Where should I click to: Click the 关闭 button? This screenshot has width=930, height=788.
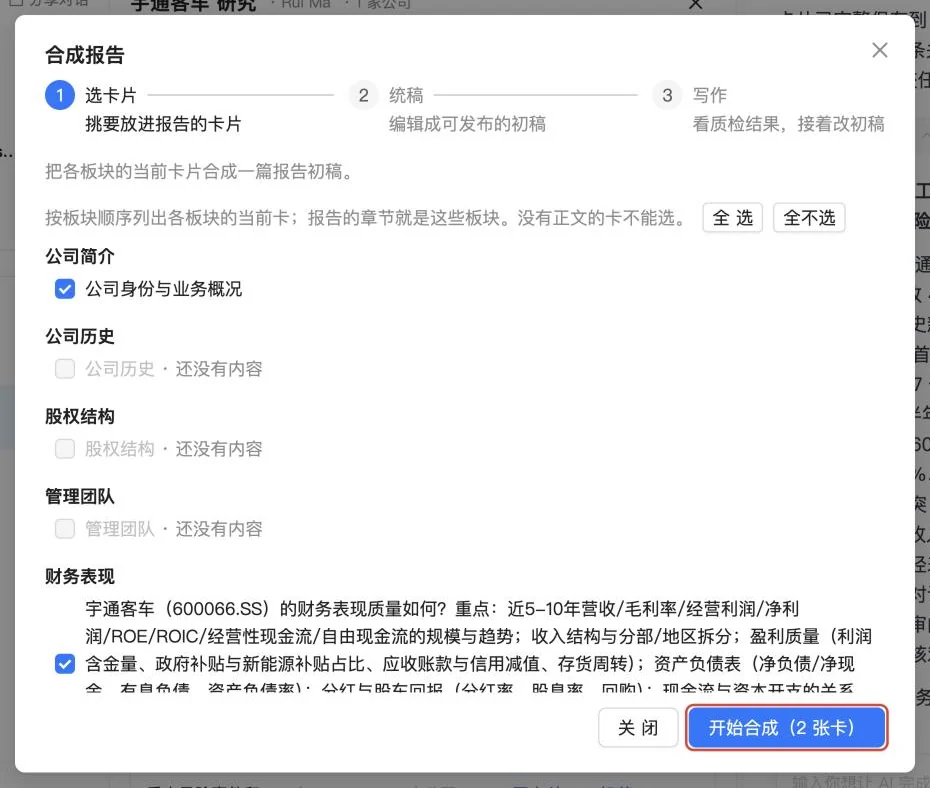[638, 728]
